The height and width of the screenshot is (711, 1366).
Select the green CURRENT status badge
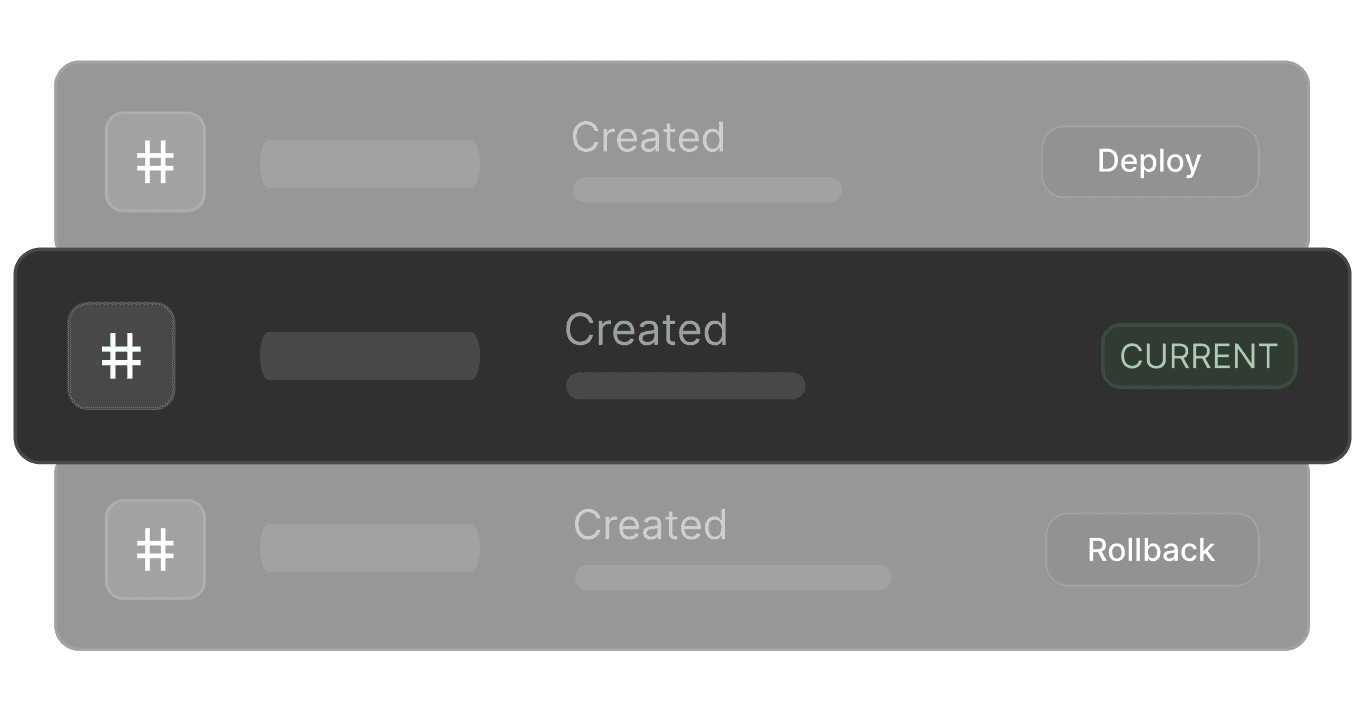tap(1198, 356)
